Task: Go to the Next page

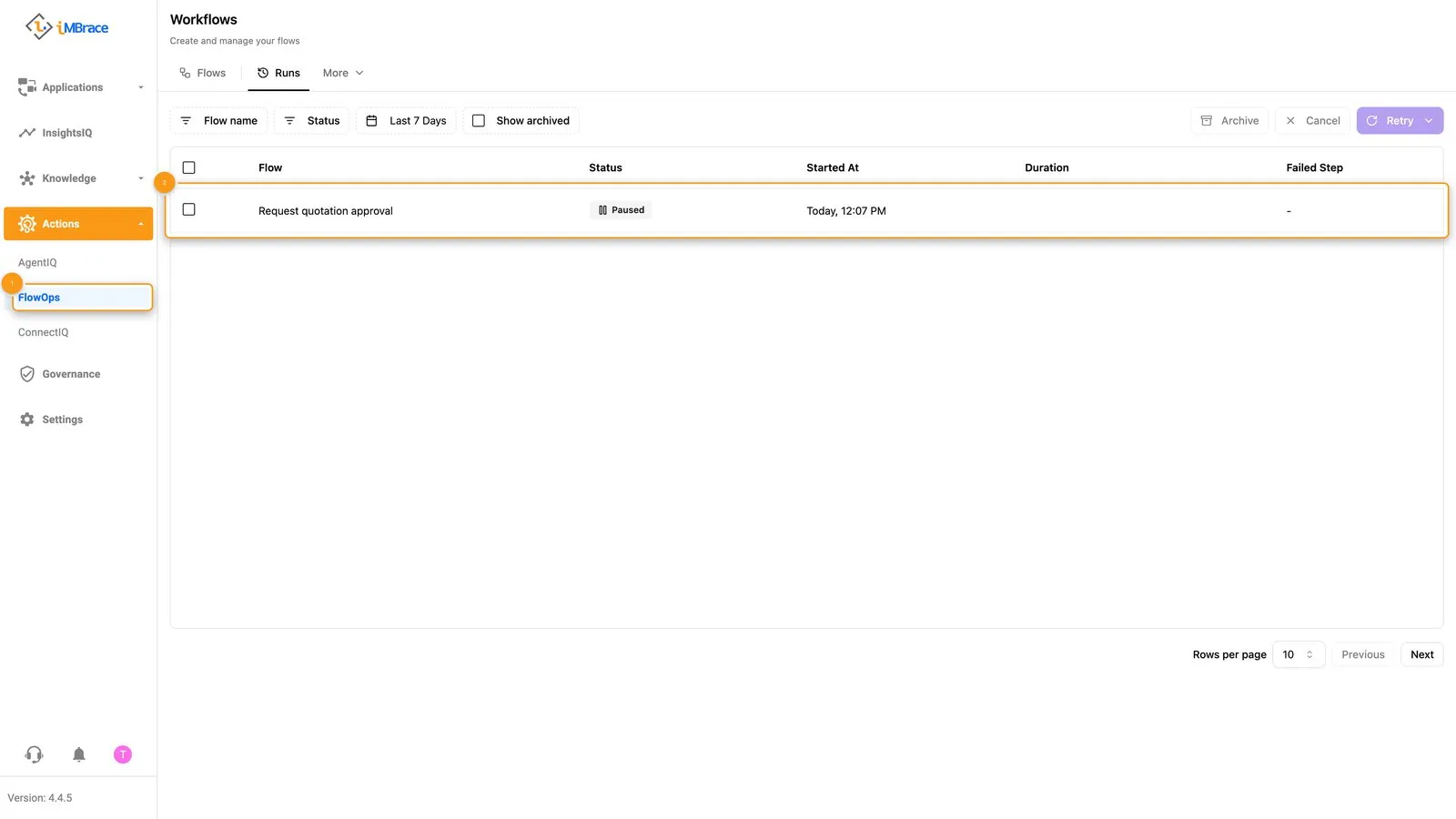Action: coord(1421,654)
